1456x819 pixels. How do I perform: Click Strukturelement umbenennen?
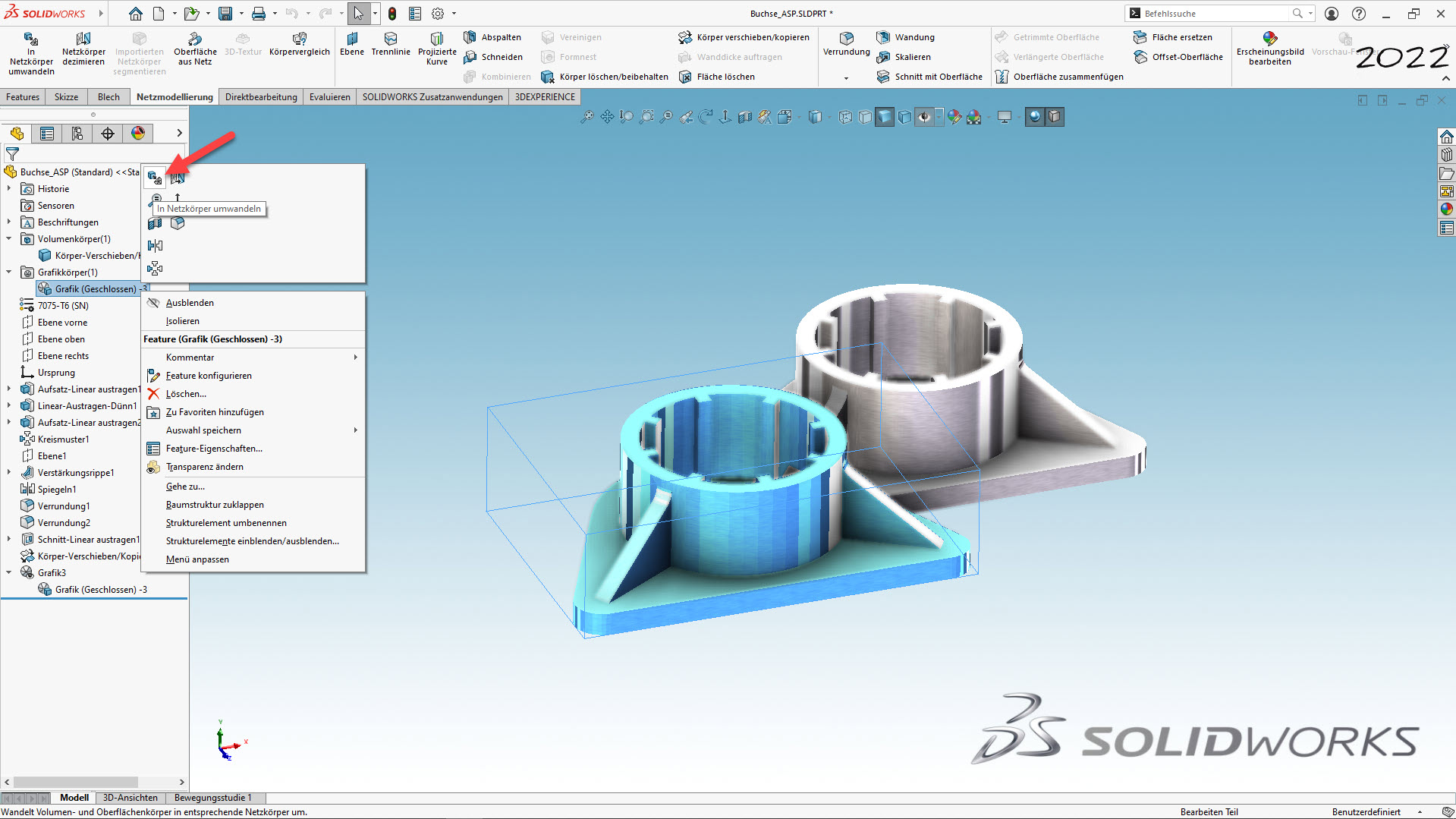pyautogui.click(x=253, y=523)
